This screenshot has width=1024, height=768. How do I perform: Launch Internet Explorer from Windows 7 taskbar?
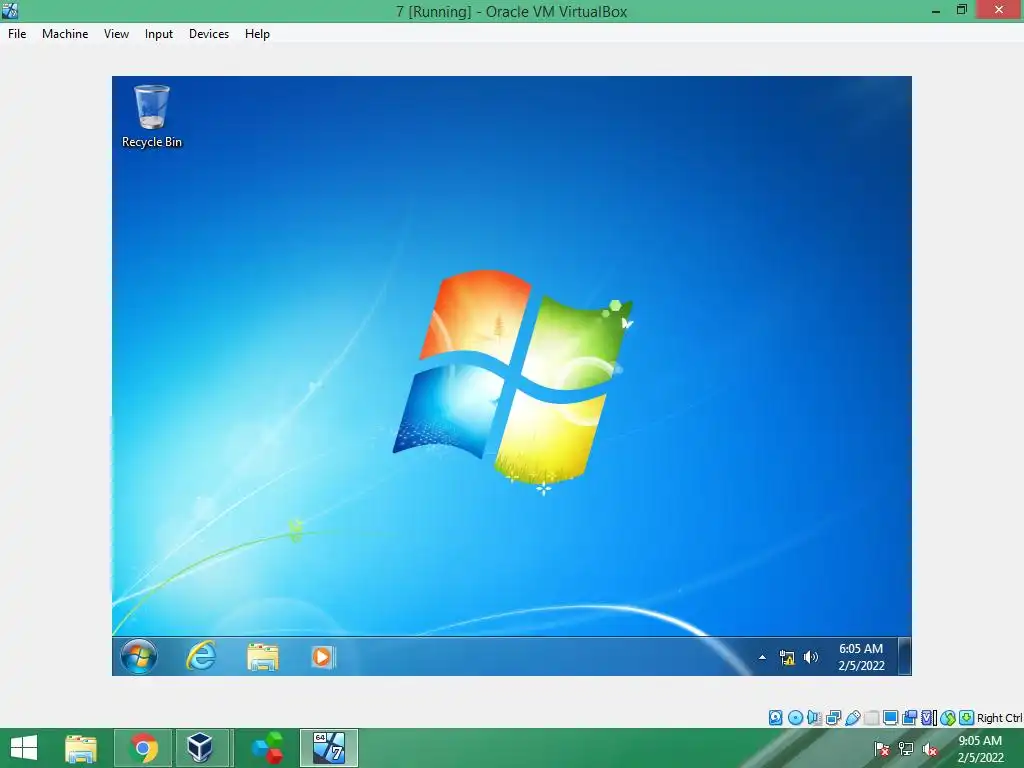[x=201, y=656]
